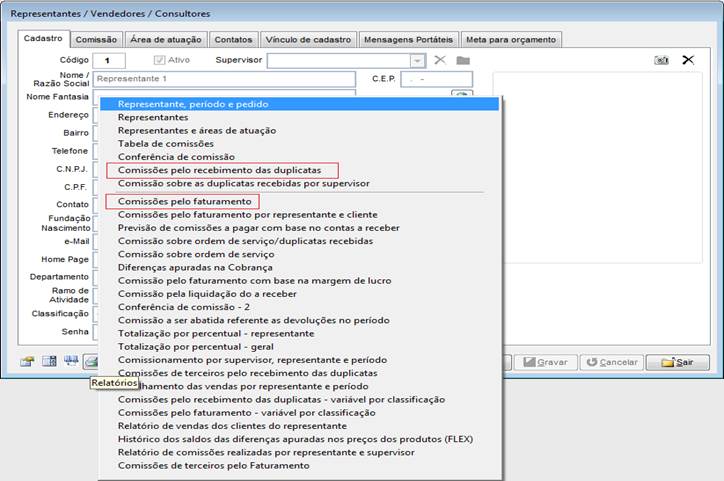Open the Meta para orçamento tab
724x481 pixels.
click(511, 40)
